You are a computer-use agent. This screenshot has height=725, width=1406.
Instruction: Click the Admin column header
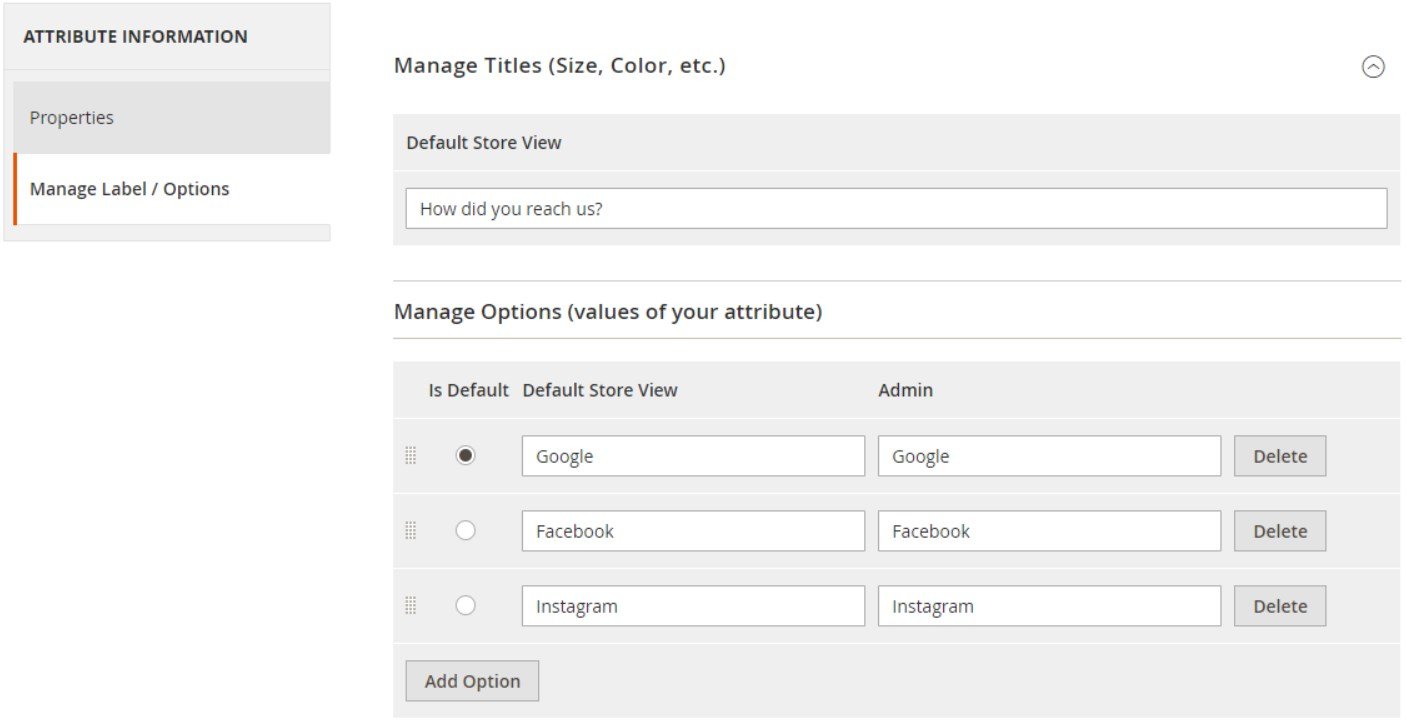point(906,391)
